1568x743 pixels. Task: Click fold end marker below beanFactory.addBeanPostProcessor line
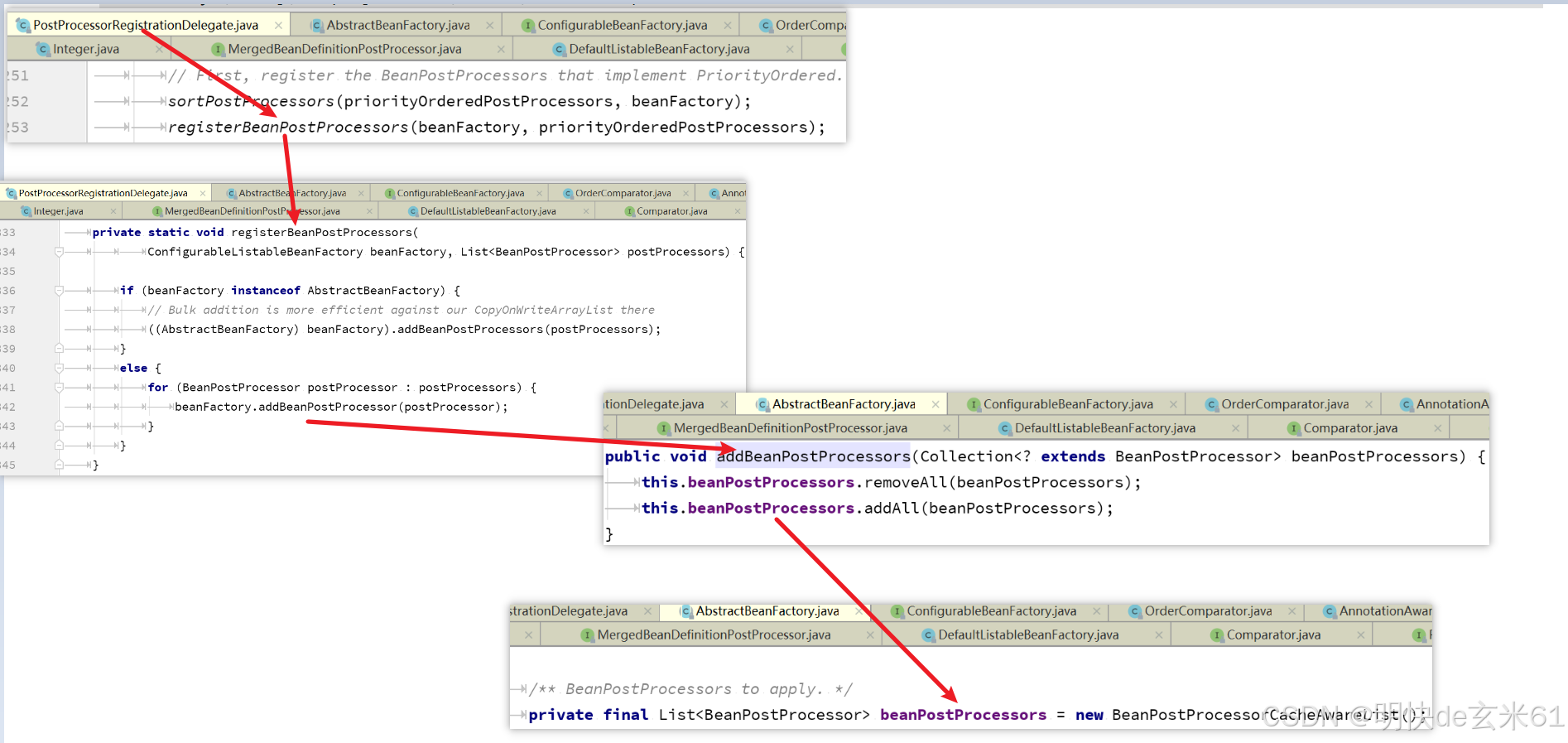point(59,426)
